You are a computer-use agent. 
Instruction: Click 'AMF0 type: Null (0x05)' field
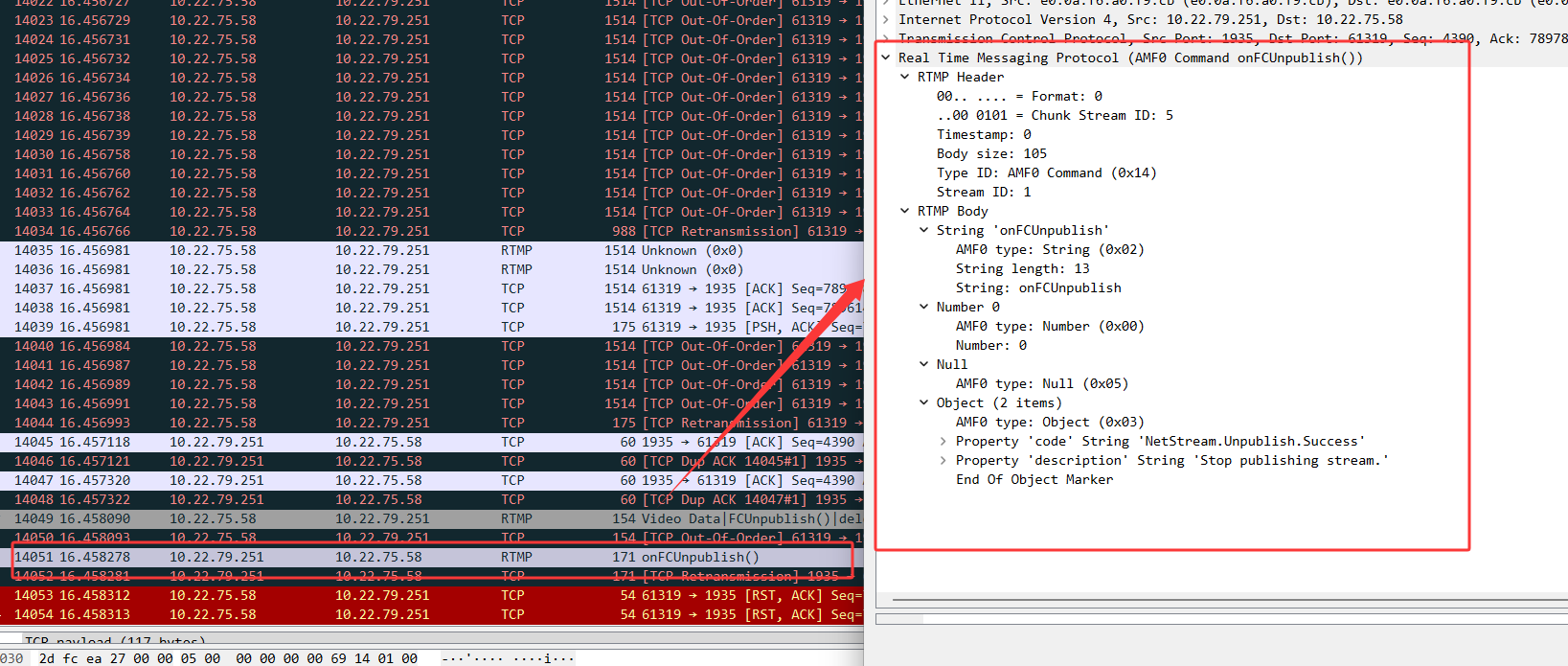1042,383
